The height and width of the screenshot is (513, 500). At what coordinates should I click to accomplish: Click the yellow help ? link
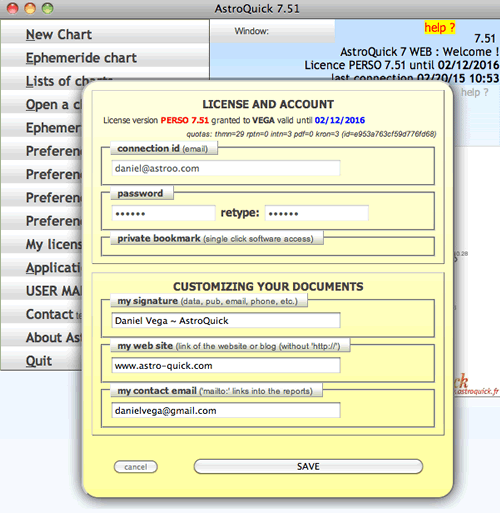coord(440,27)
